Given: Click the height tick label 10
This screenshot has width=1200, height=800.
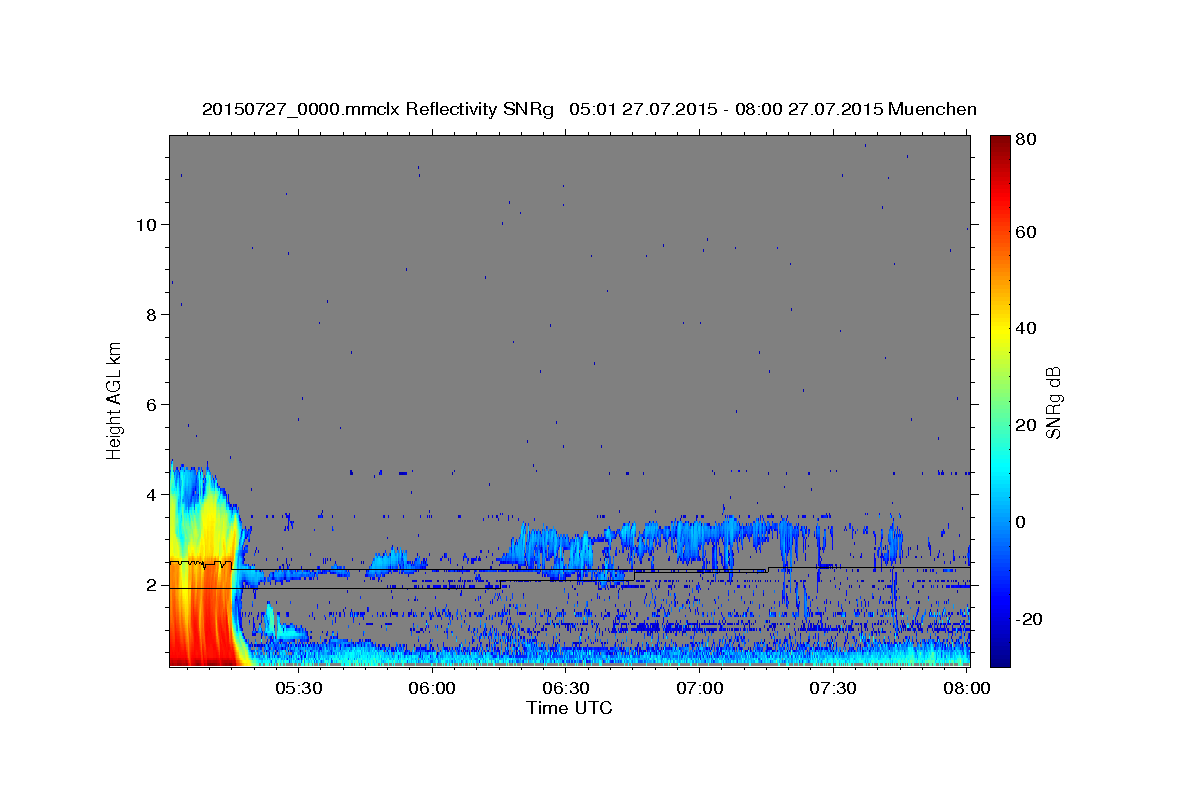Looking at the screenshot, I should pos(146,224).
